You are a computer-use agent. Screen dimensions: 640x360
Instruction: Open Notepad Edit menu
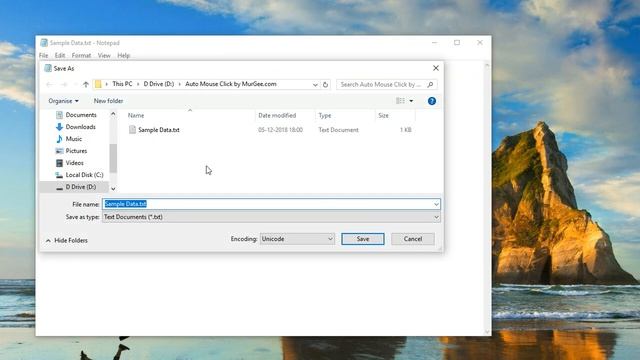tap(60, 55)
